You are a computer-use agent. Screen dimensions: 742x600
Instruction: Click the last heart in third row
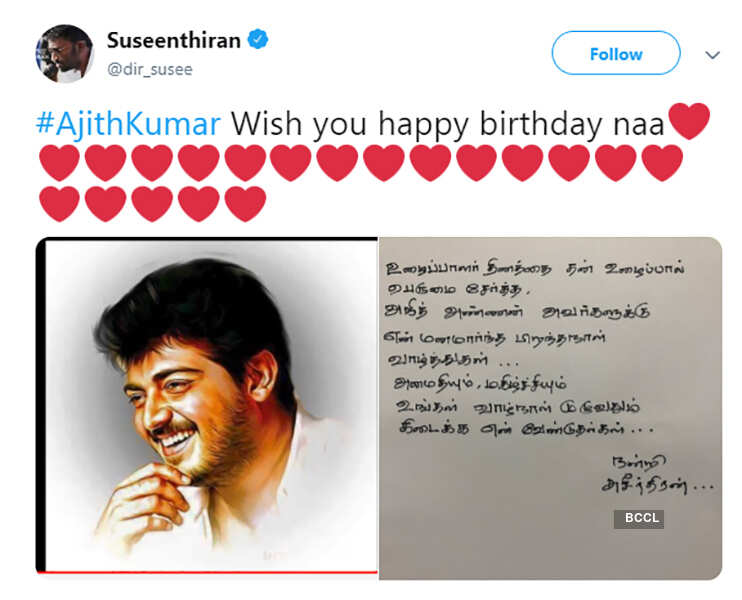[x=245, y=204]
